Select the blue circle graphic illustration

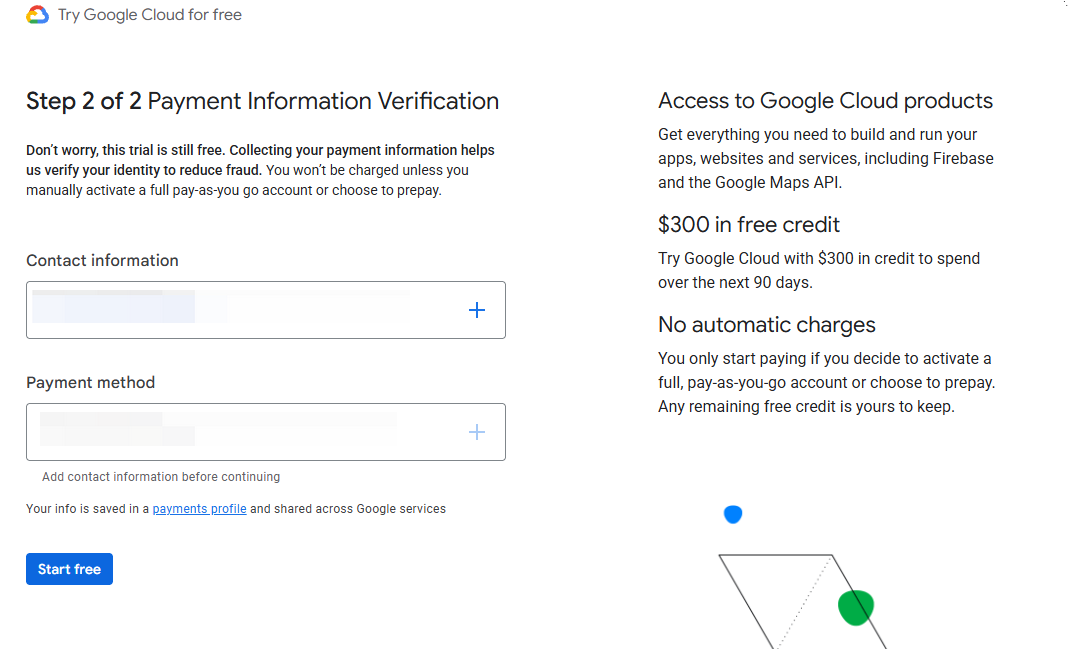733,514
